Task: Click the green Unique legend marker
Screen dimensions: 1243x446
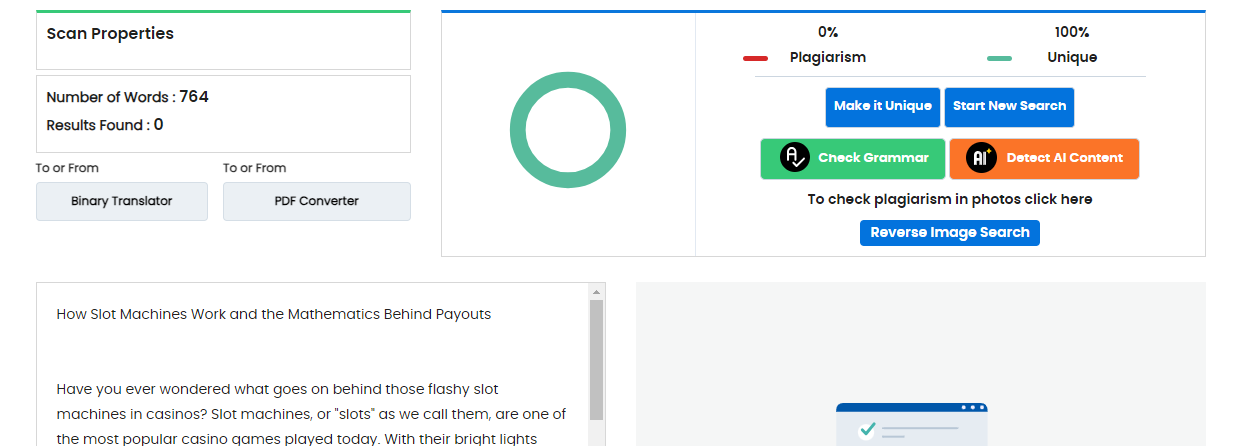Action: [x=999, y=58]
